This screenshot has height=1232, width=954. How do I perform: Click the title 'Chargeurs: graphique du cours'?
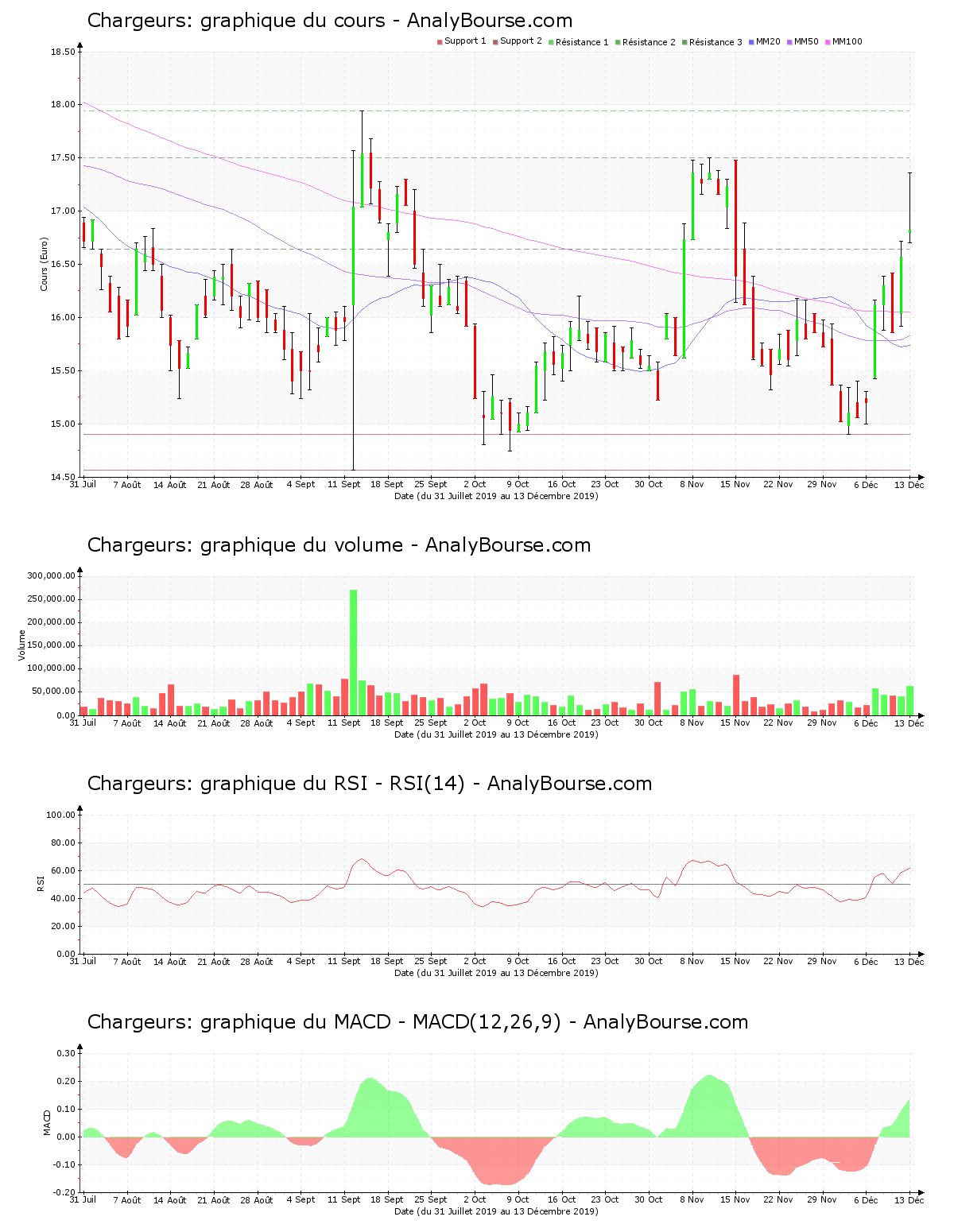238,21
